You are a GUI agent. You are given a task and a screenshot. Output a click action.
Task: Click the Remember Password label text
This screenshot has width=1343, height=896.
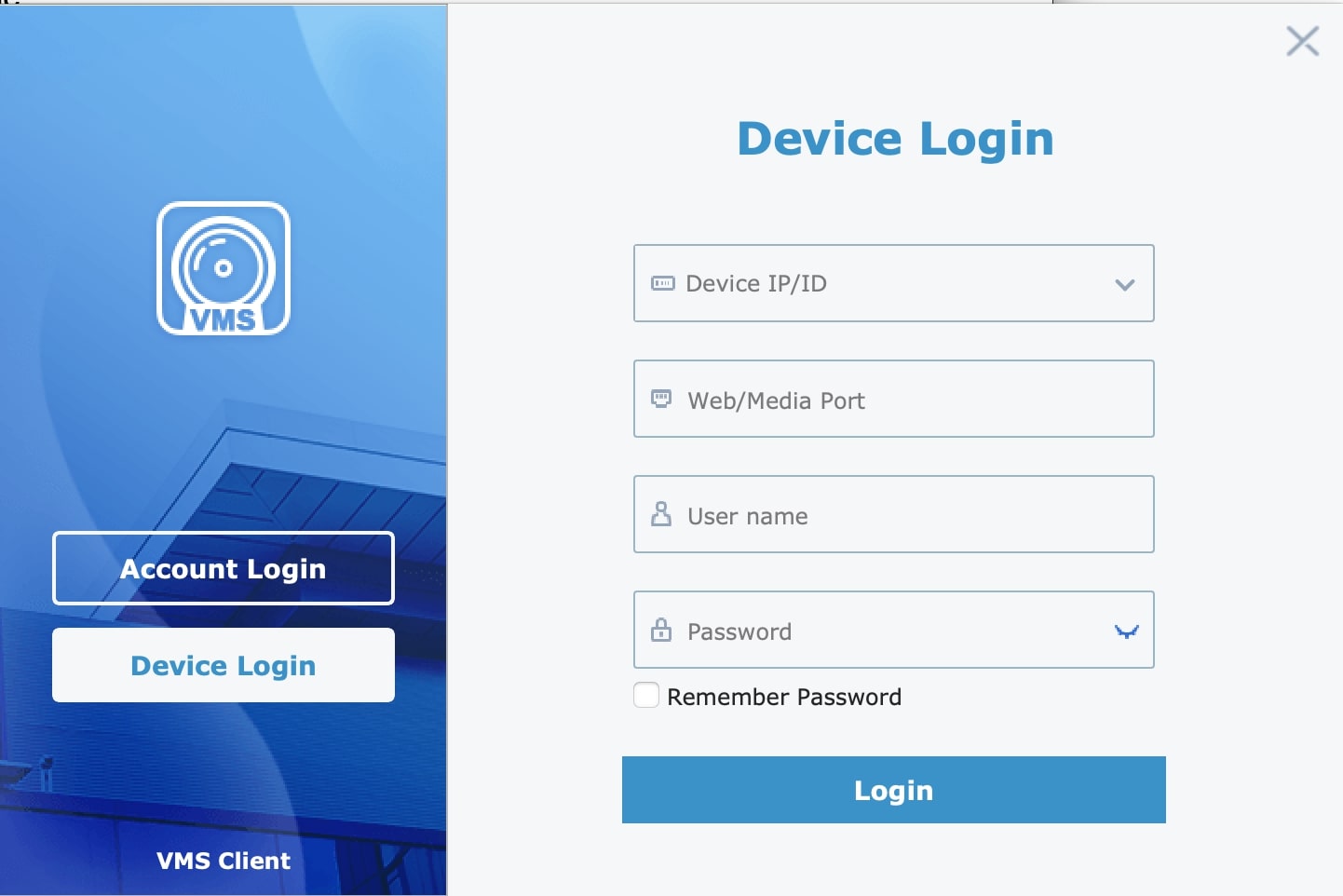coord(784,697)
